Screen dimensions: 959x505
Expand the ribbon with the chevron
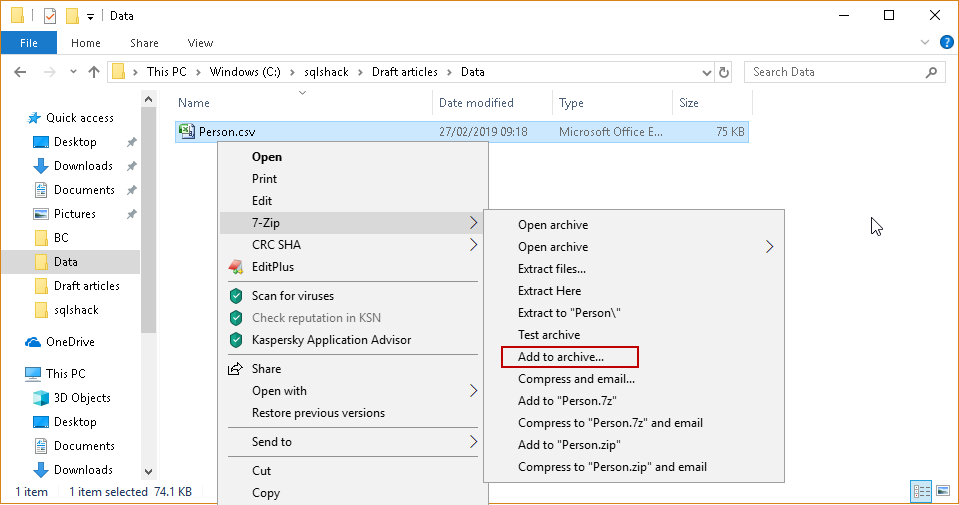coord(926,43)
